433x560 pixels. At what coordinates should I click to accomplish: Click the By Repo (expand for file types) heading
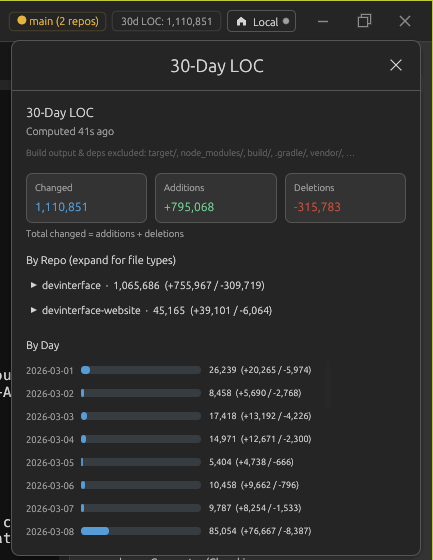click(101, 260)
